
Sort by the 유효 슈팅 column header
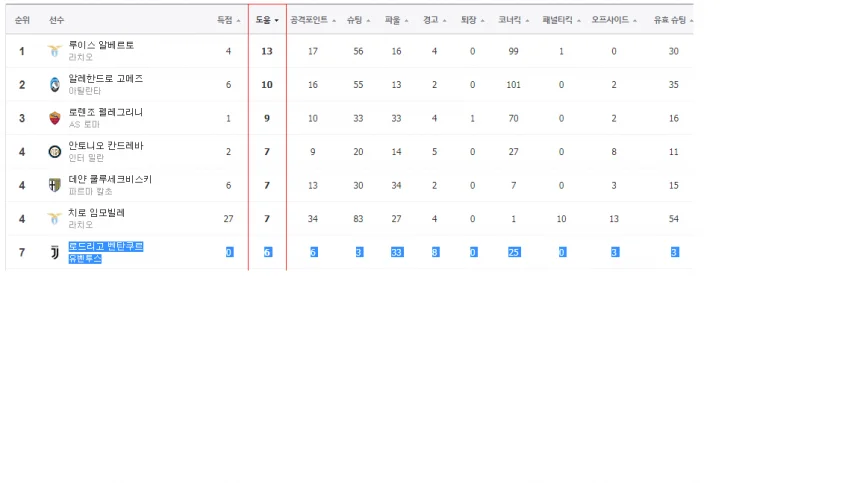click(x=673, y=20)
